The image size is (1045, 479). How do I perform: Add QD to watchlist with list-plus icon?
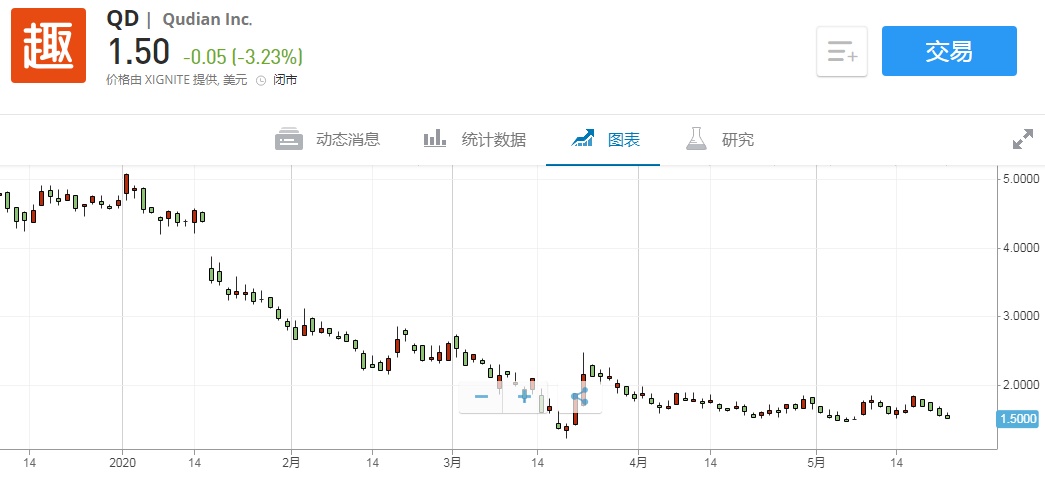841,51
